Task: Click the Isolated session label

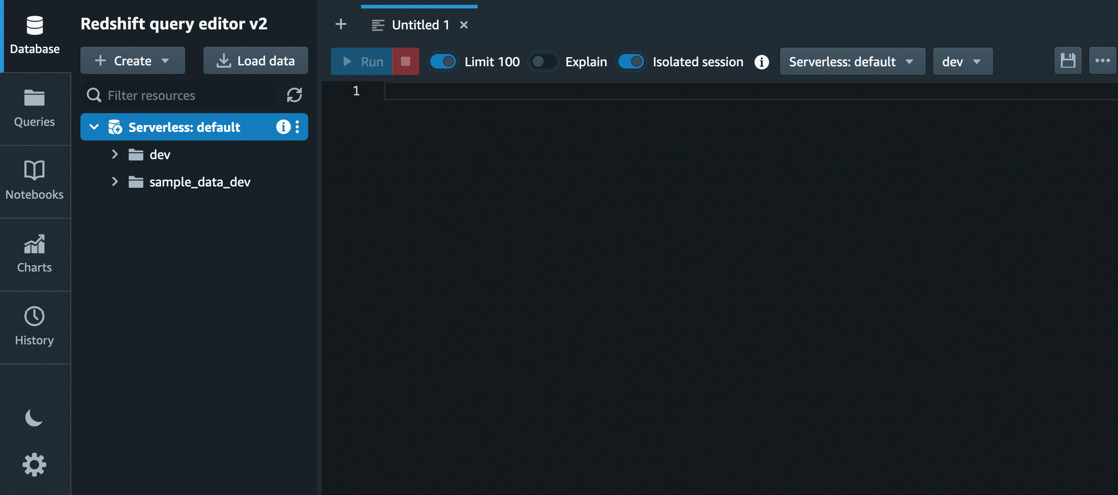Action: (x=698, y=62)
